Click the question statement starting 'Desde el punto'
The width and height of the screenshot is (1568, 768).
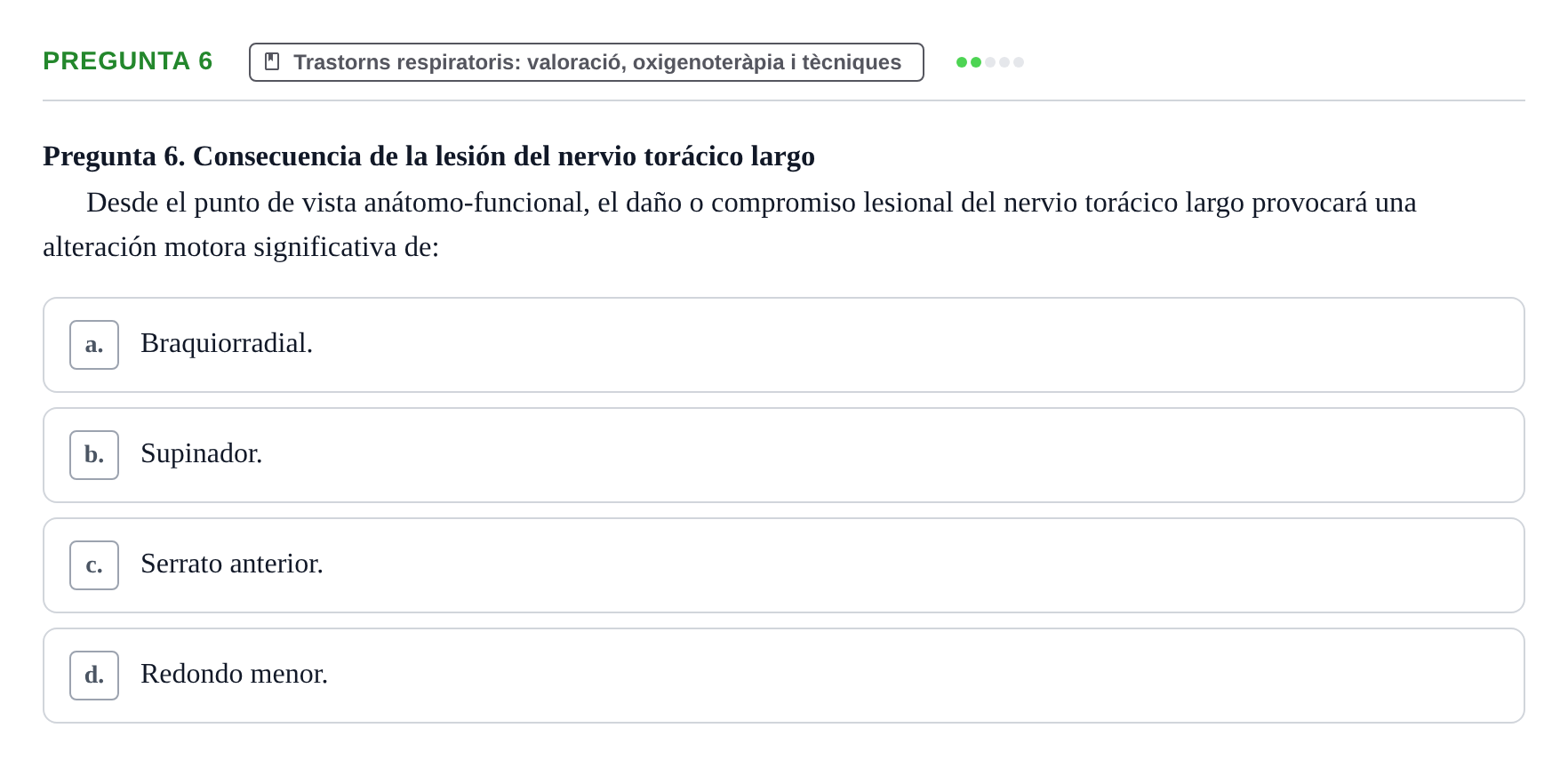tap(730, 225)
